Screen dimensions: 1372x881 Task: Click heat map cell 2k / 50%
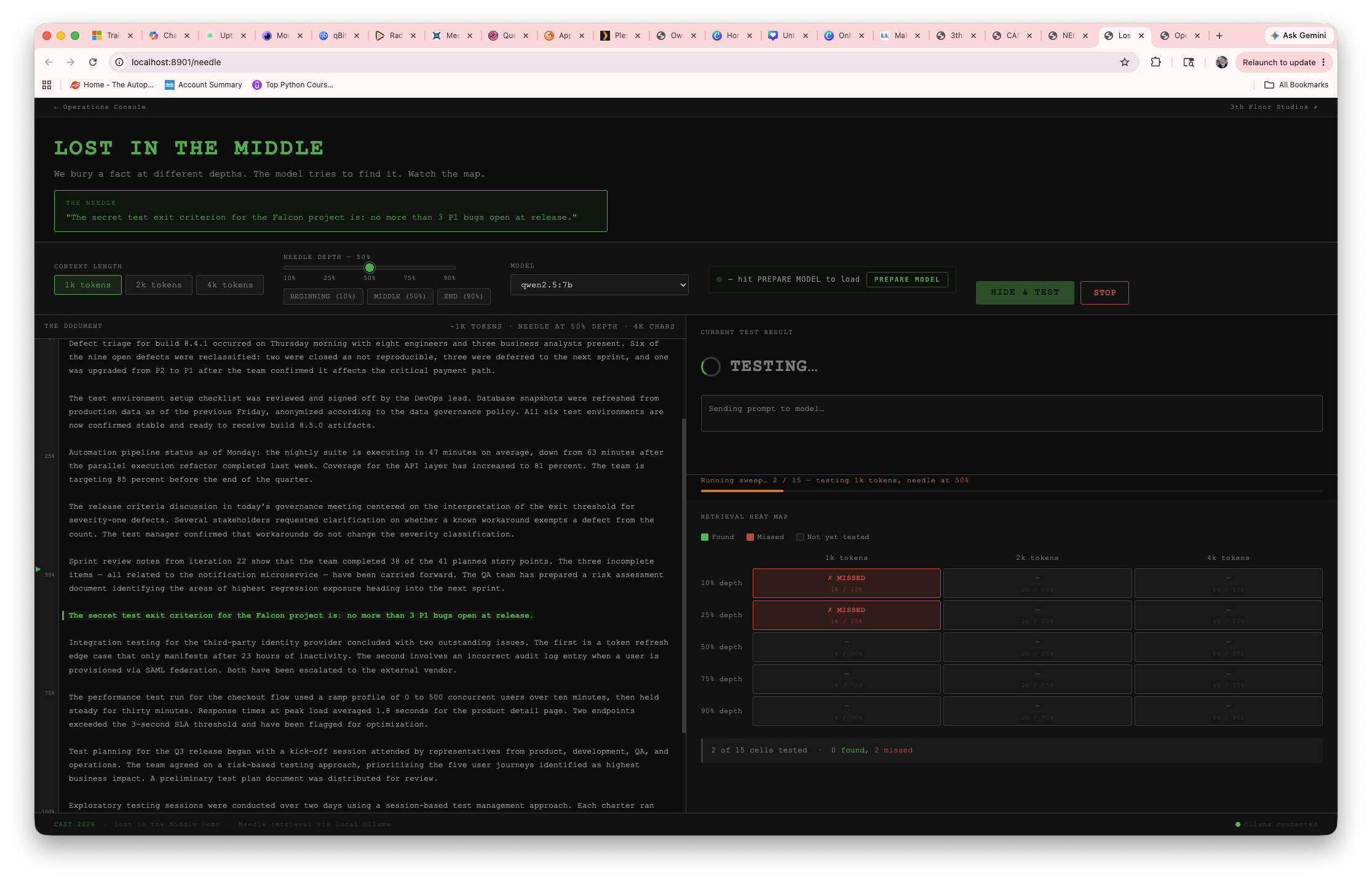(x=1037, y=647)
